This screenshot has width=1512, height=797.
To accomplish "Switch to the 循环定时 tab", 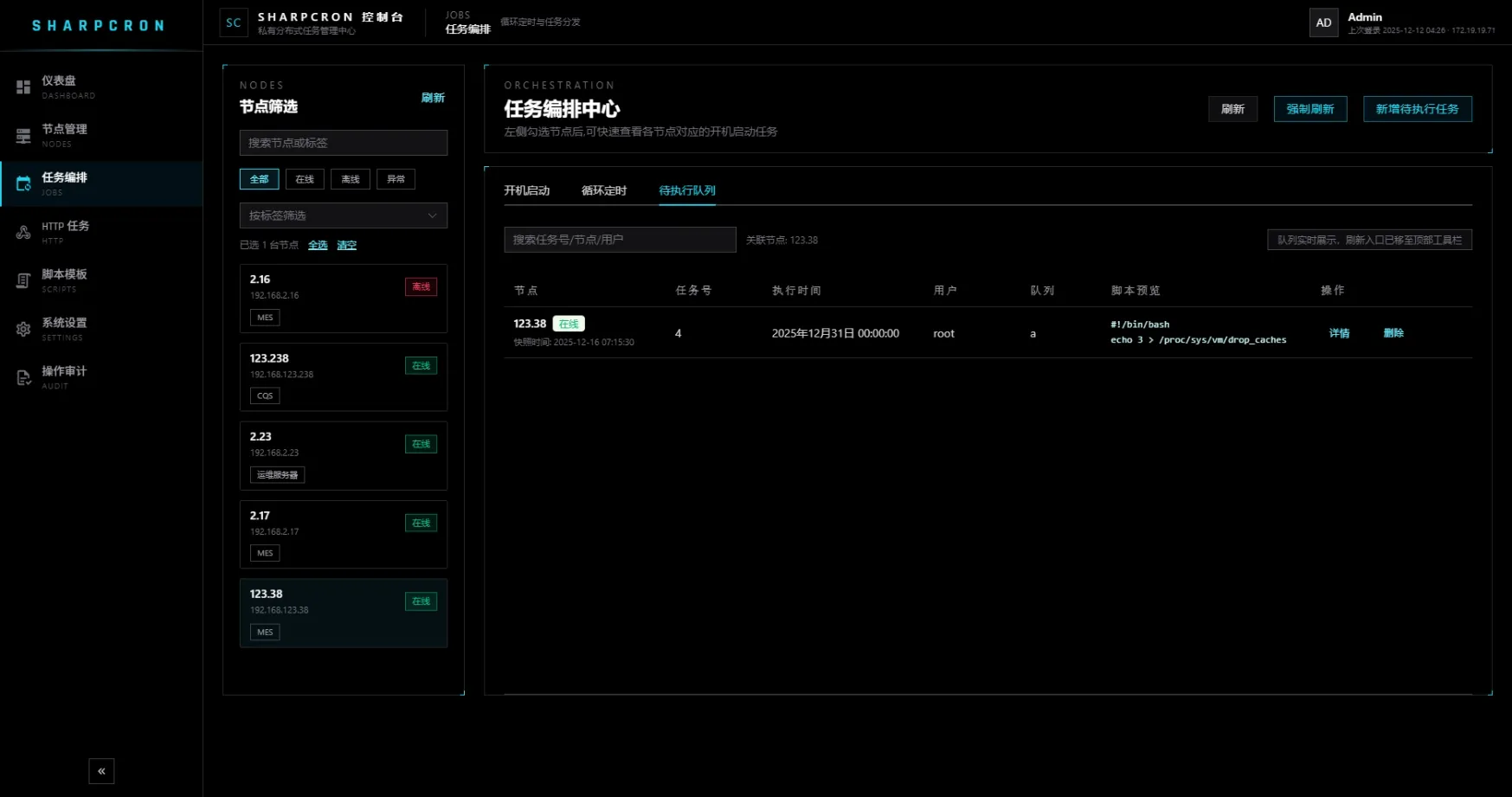I will pos(603,190).
